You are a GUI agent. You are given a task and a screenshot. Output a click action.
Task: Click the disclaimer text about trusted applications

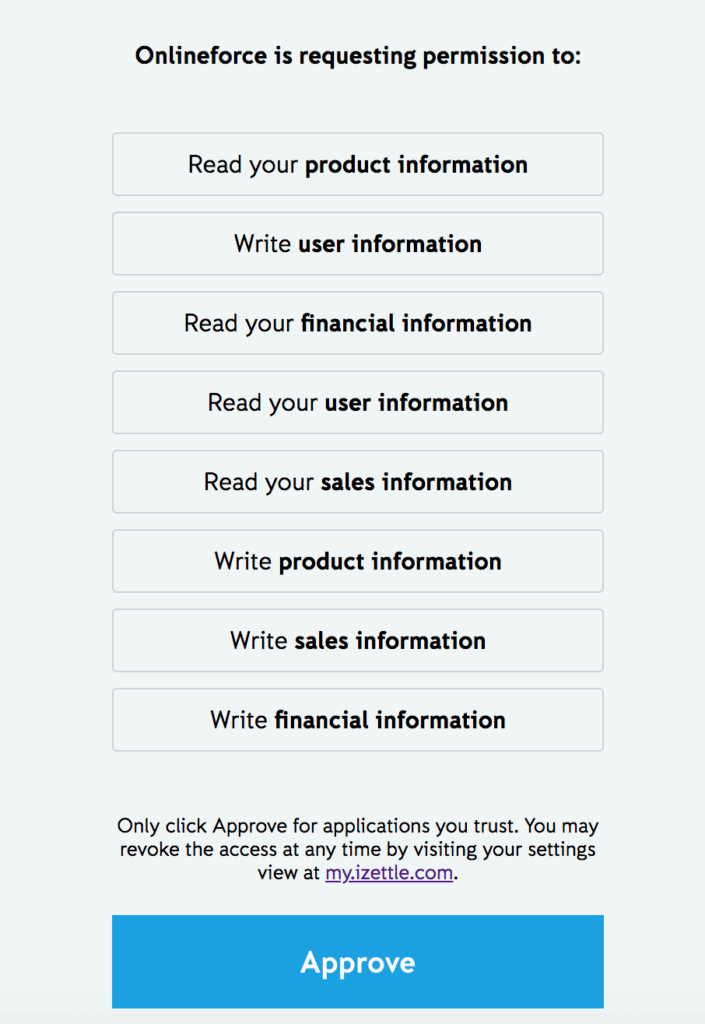[357, 848]
